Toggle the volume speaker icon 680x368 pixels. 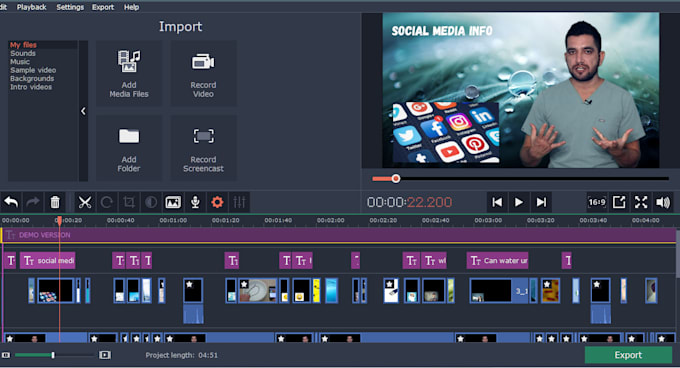(663, 202)
